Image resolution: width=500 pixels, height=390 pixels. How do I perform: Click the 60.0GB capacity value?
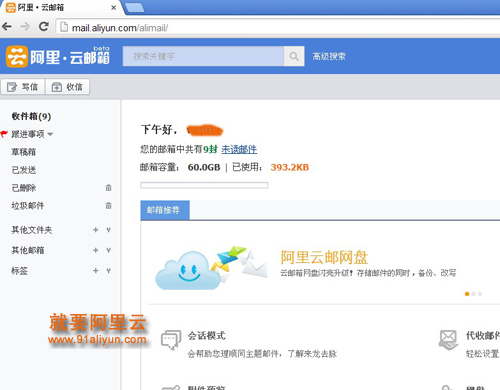coord(204,167)
